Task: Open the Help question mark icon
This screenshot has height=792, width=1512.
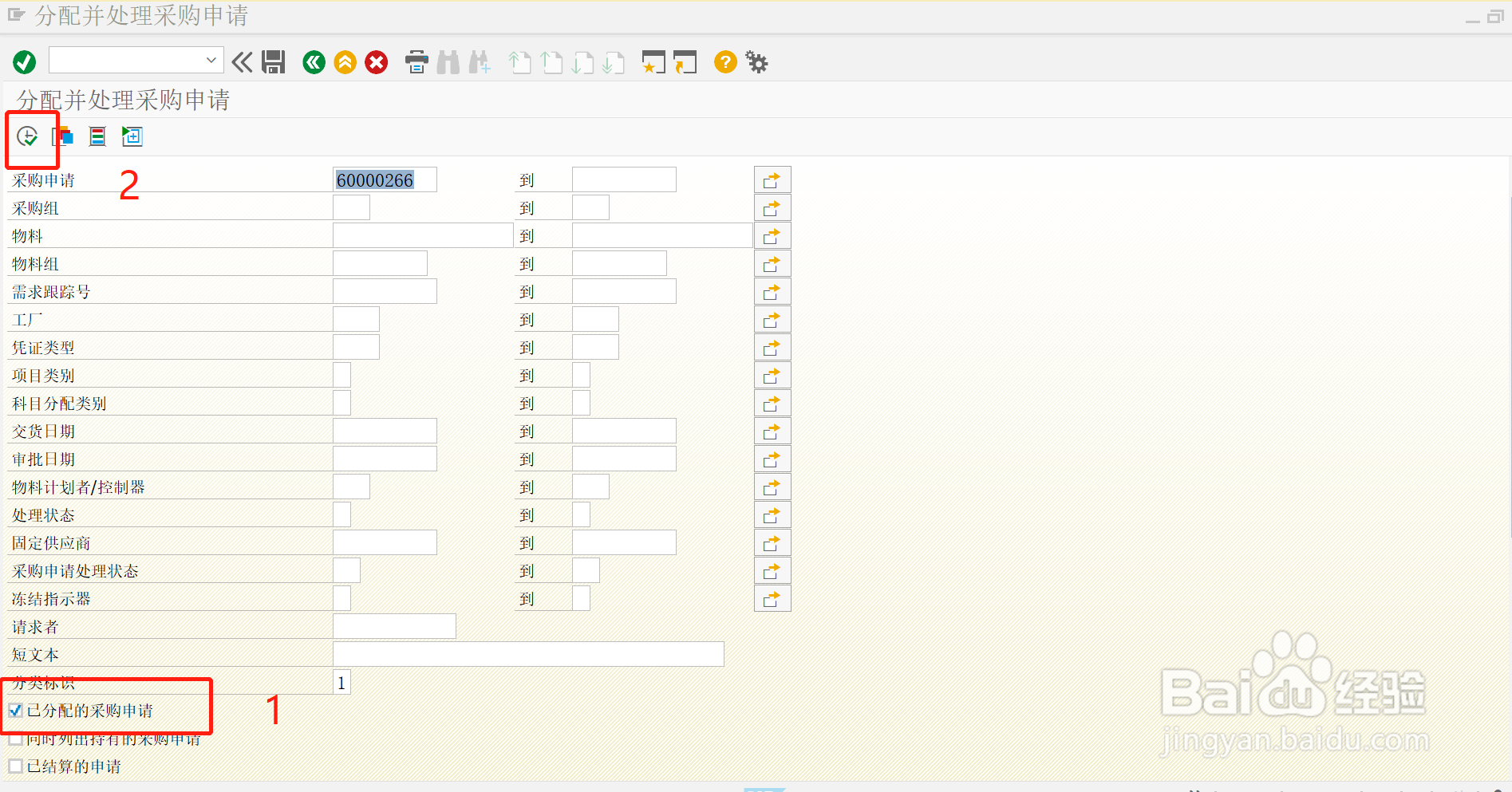Action: (725, 61)
